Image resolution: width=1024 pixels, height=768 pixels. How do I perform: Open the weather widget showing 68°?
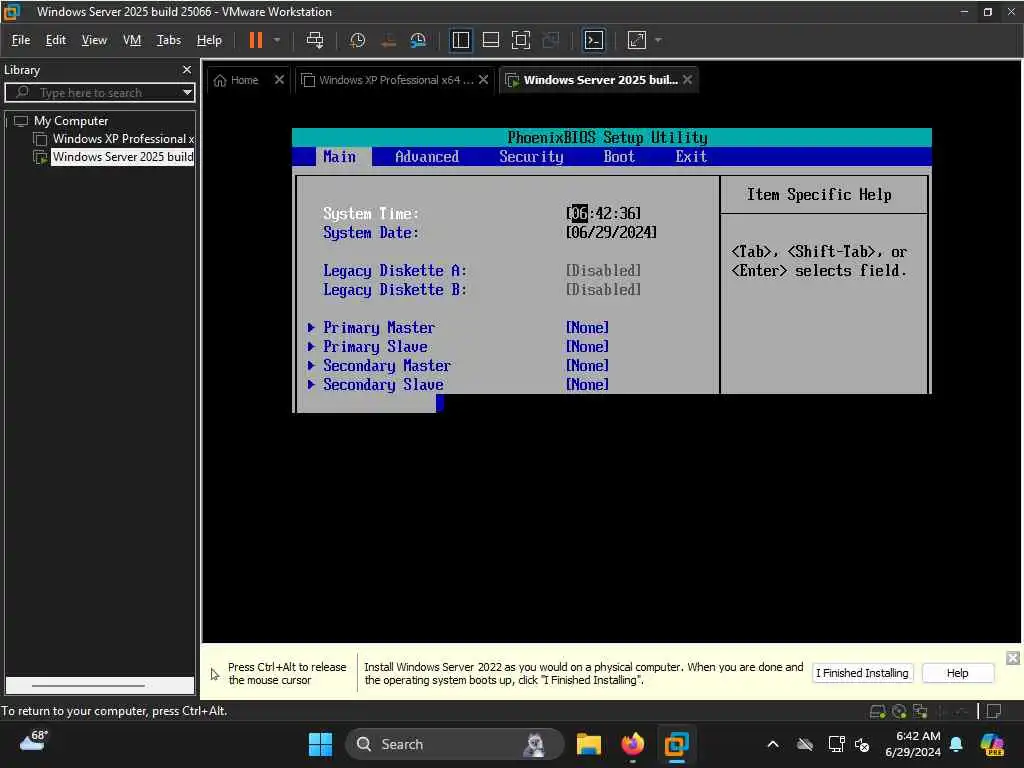click(34, 741)
